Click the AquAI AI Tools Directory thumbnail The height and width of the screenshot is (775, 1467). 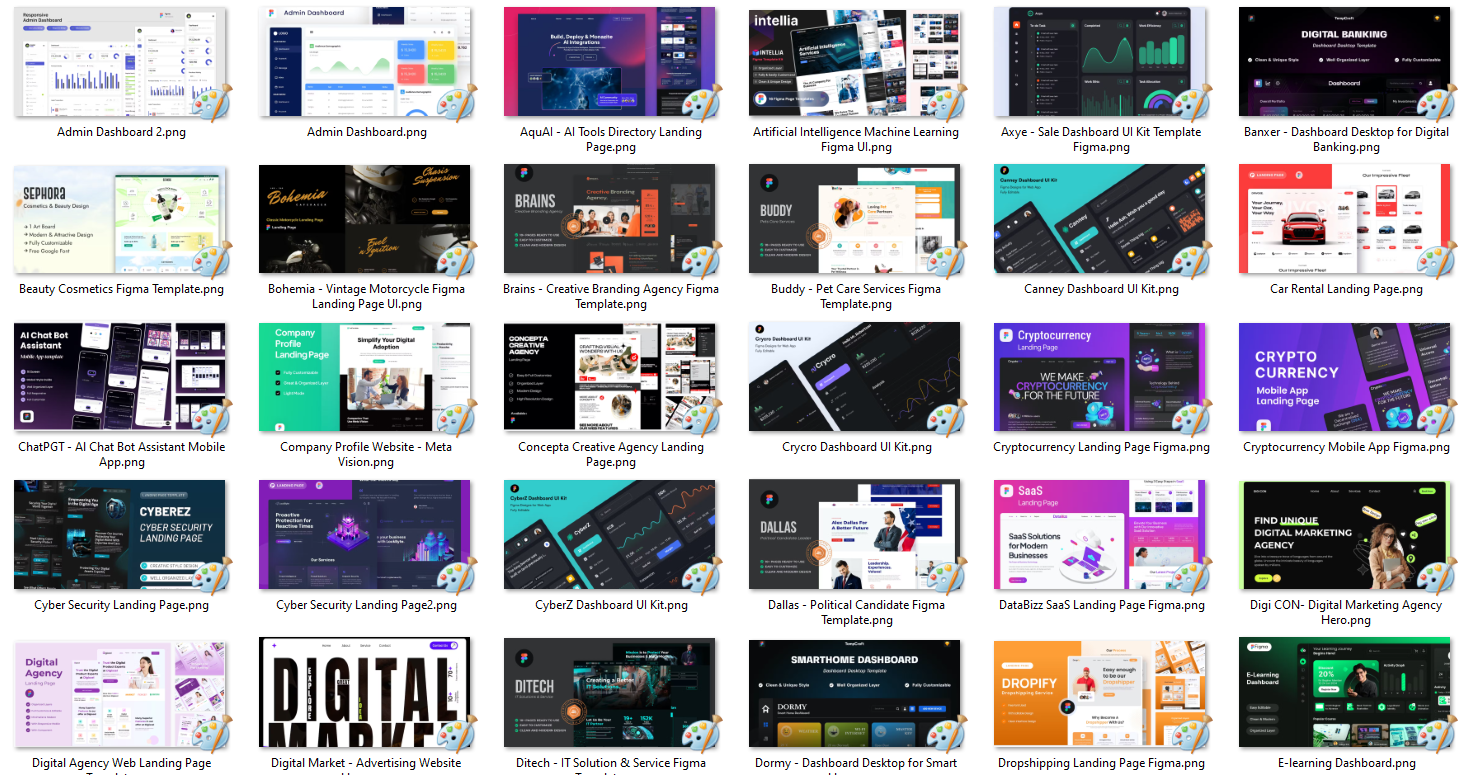point(610,62)
